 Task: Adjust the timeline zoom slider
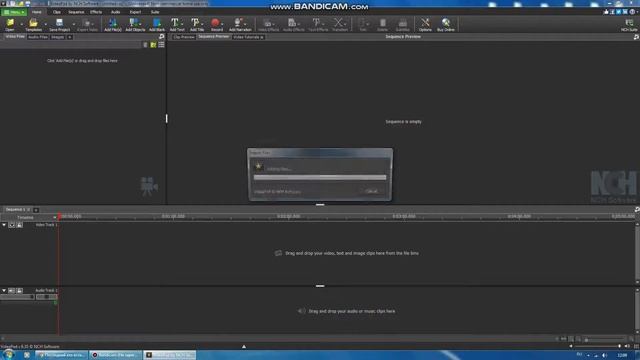pyautogui.click(x=605, y=339)
